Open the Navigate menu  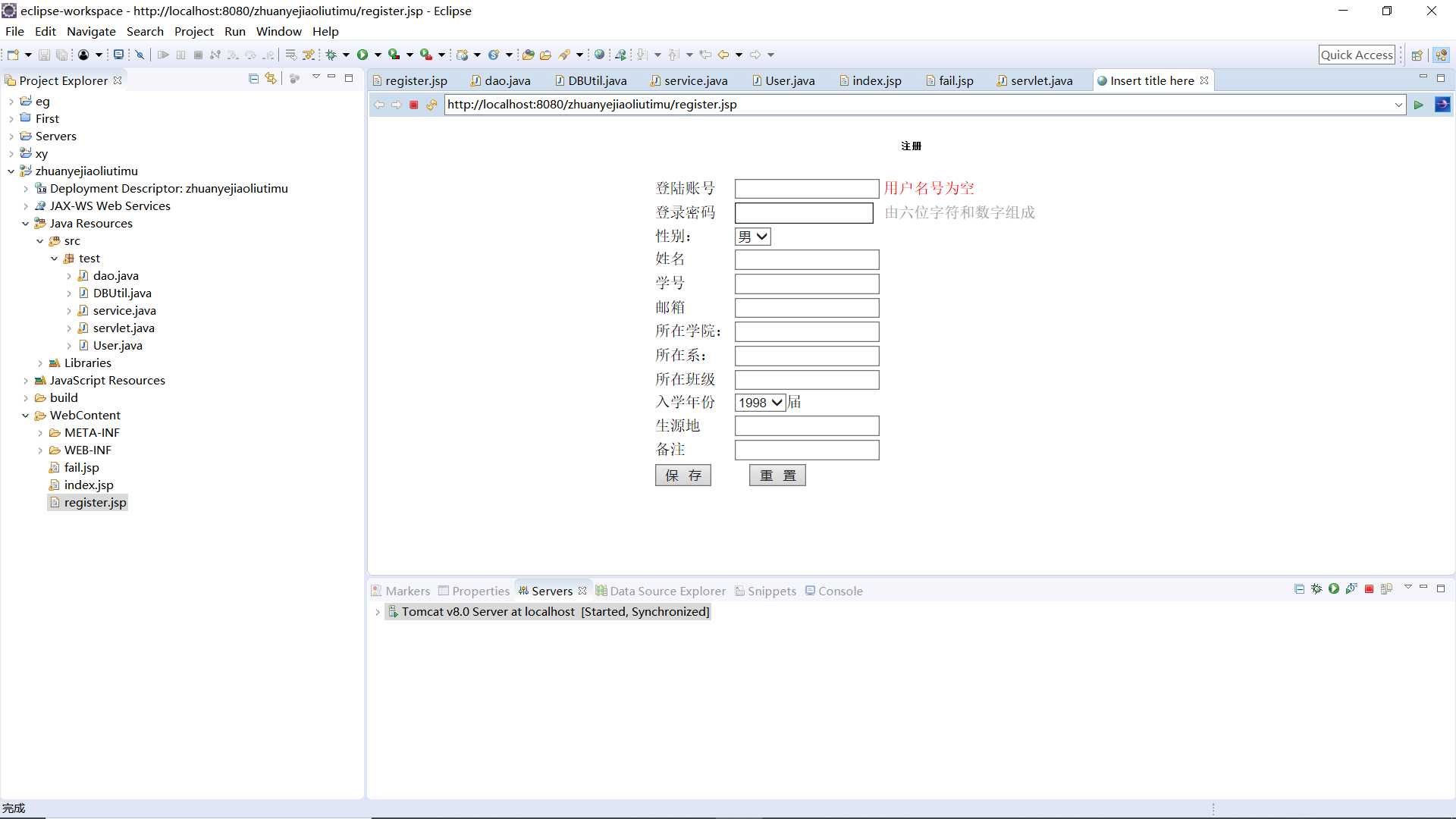91,31
